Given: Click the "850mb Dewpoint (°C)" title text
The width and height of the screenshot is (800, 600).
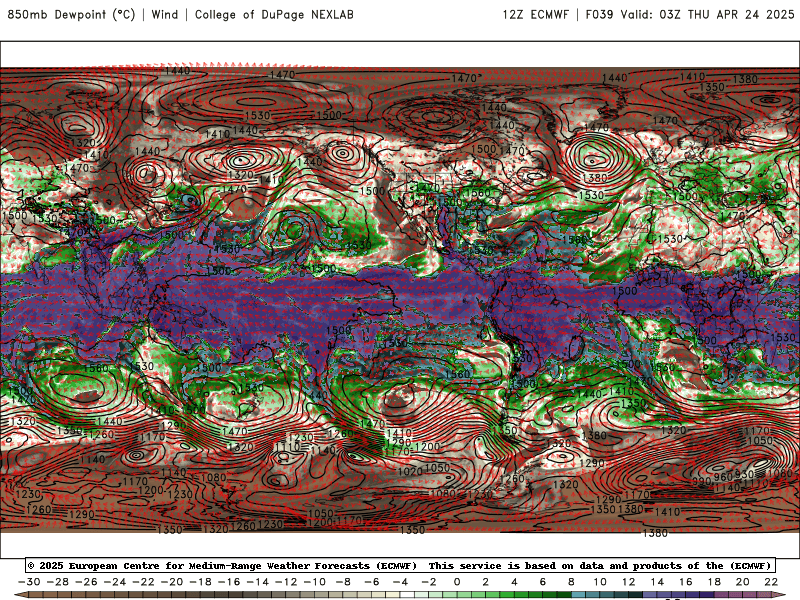Looking at the screenshot, I should pos(71,15).
